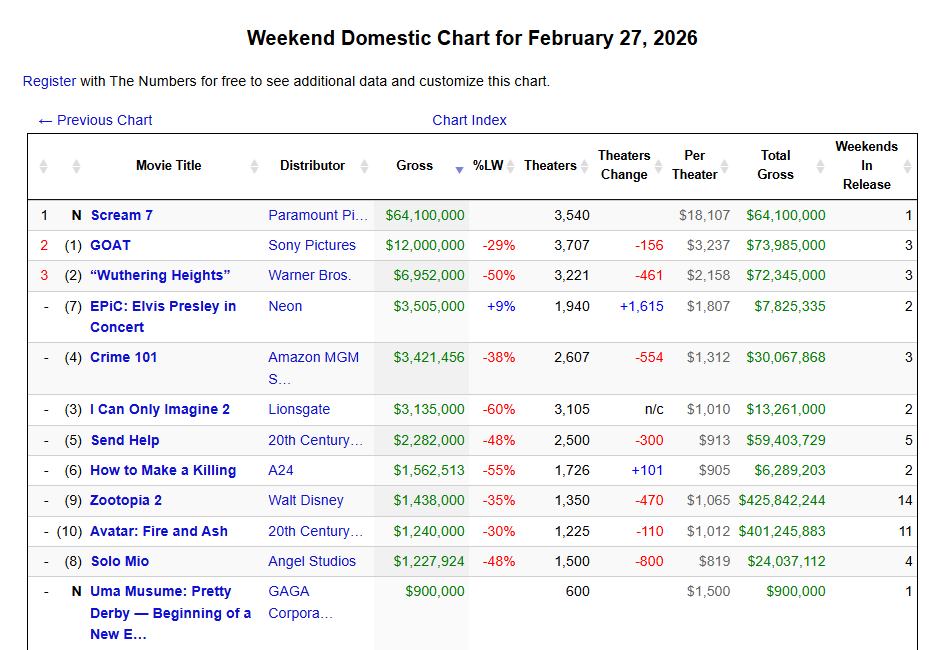931x650 pixels.
Task: Toggle the Gross column sort arrow
Action: point(459,170)
